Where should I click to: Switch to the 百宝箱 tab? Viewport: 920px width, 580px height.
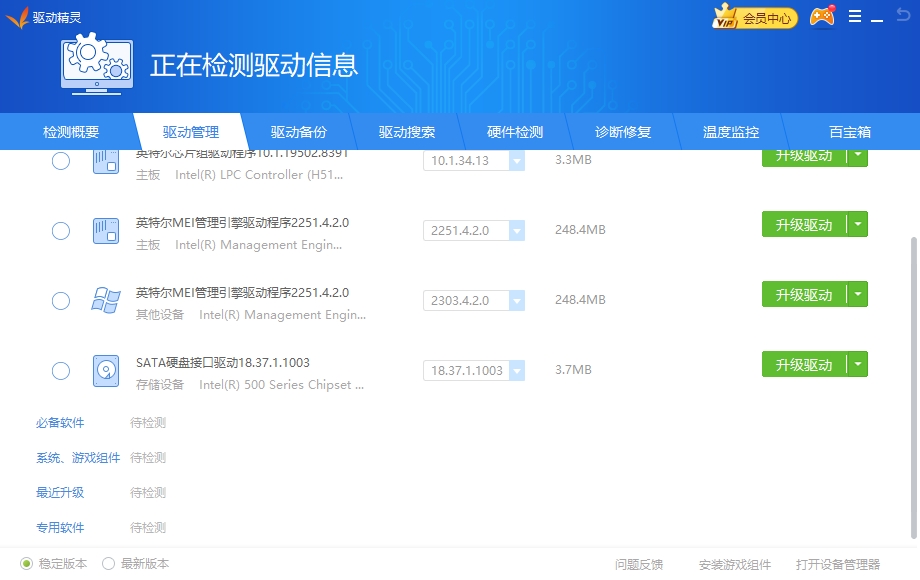pyautogui.click(x=850, y=132)
